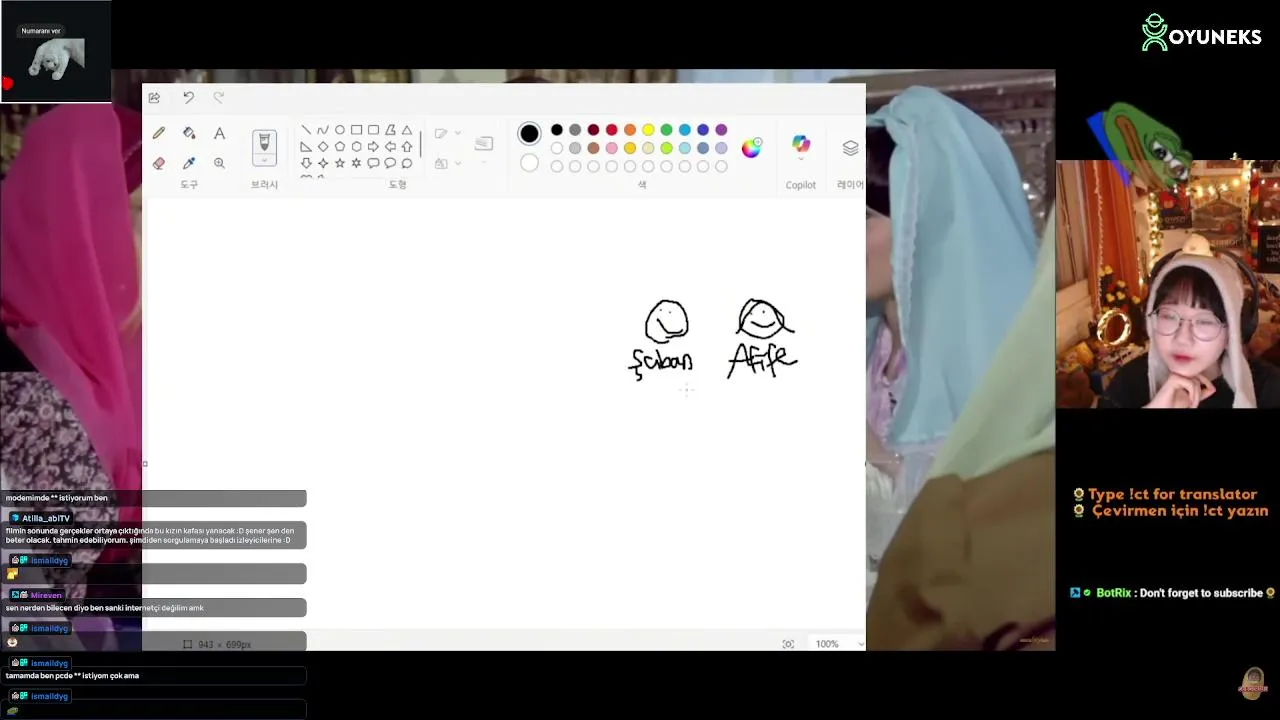1280x720 pixels.
Task: Pick the dark red palette color
Action: click(593, 130)
